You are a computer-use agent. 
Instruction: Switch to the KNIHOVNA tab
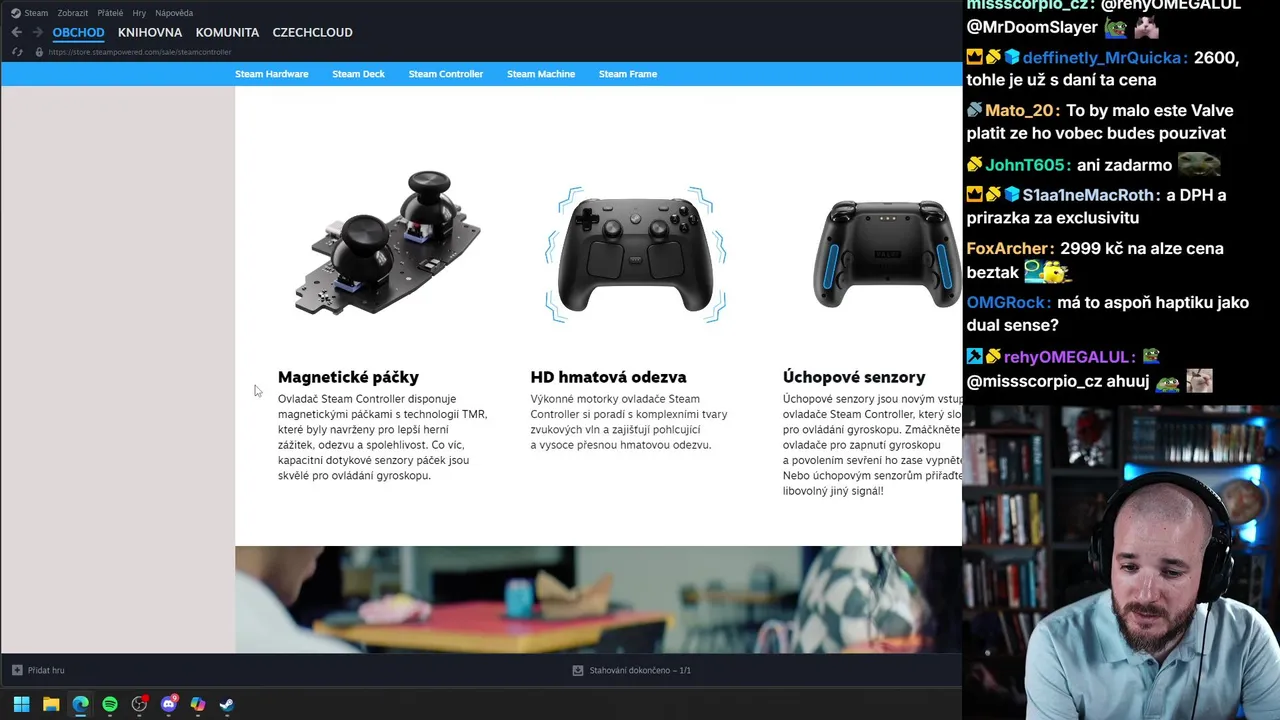[x=150, y=32]
